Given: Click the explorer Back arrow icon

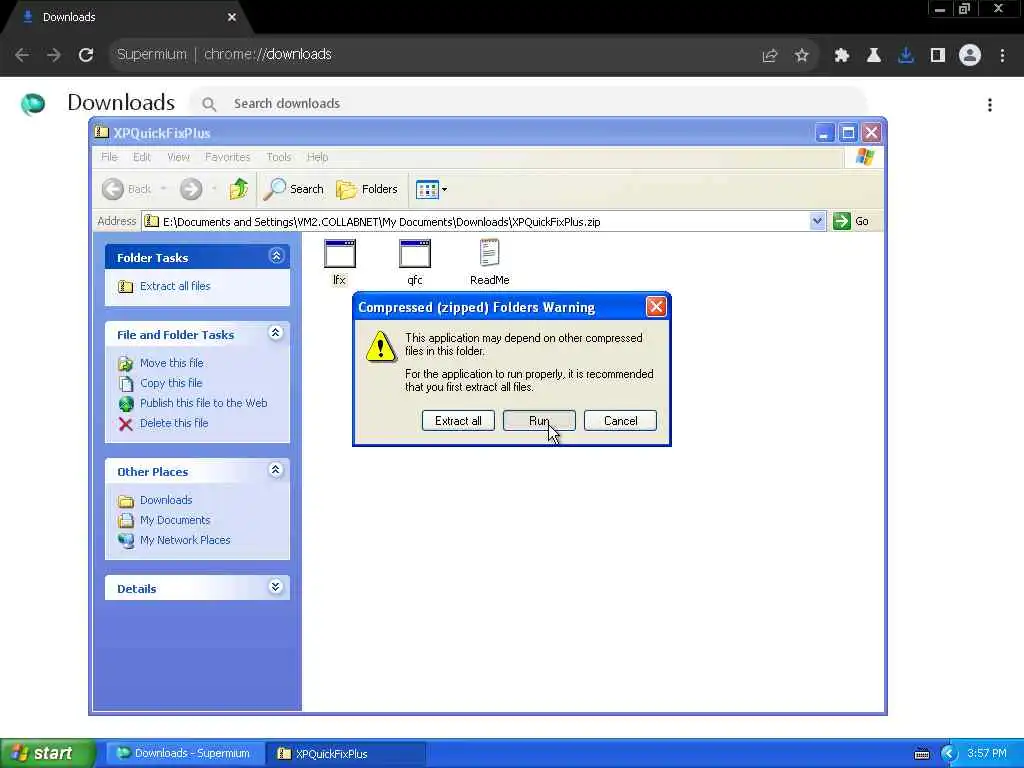Looking at the screenshot, I should 113,189.
